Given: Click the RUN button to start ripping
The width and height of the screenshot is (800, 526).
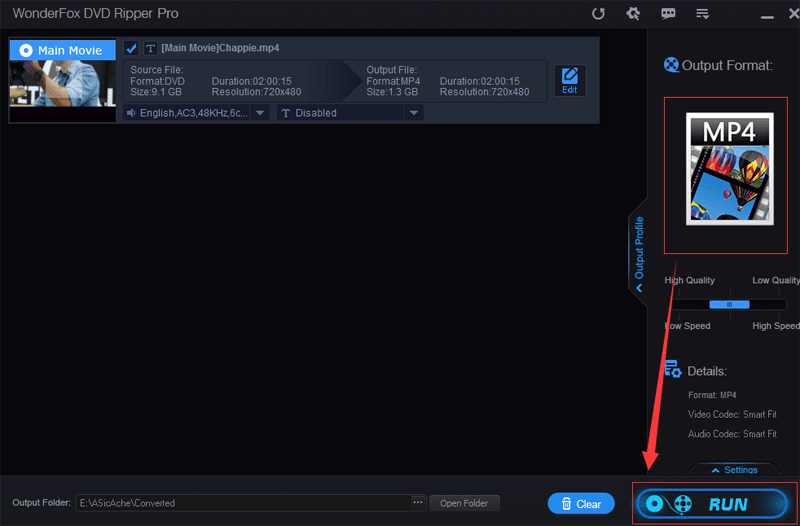Looking at the screenshot, I should point(712,504).
